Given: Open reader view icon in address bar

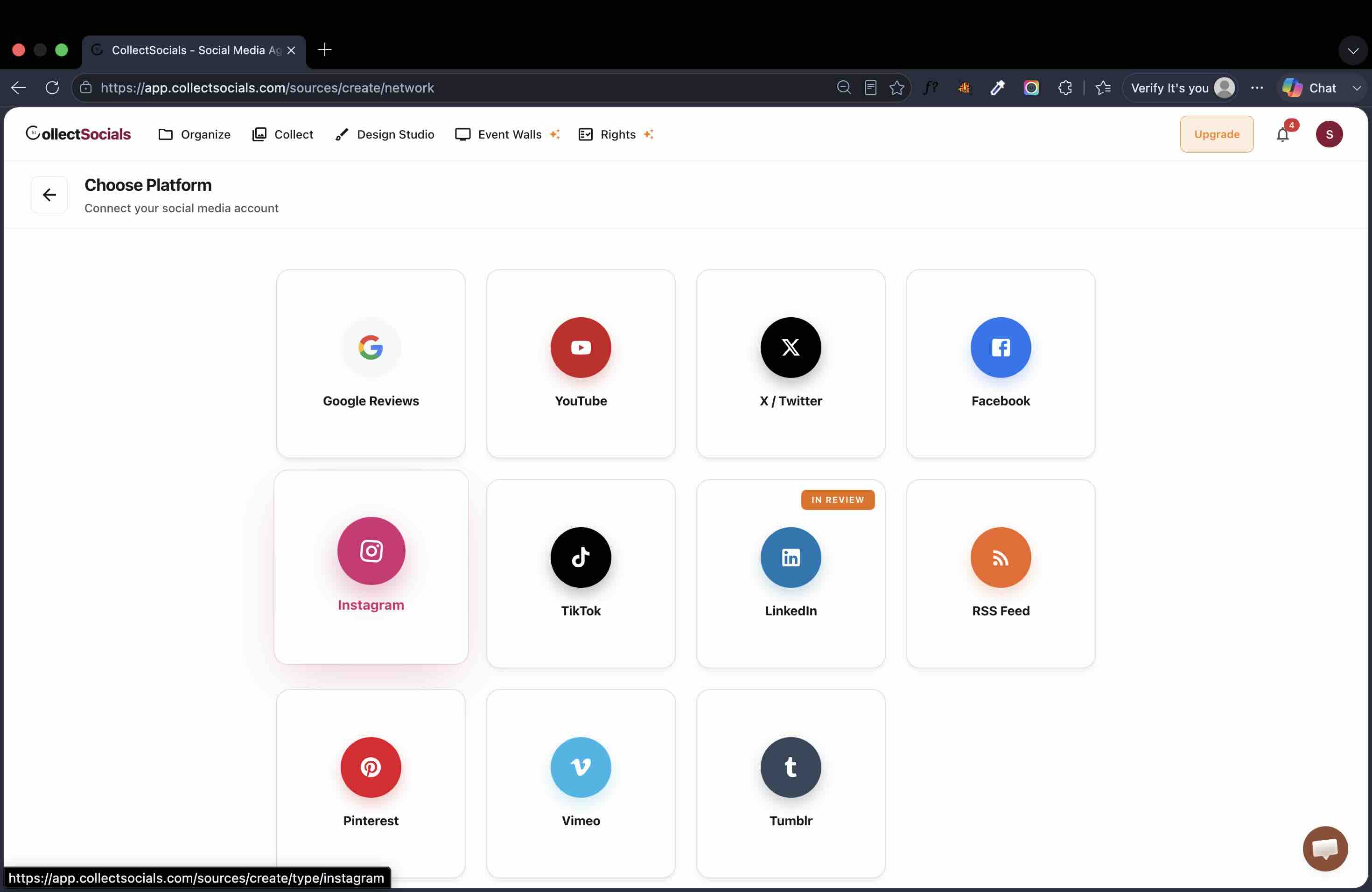Looking at the screenshot, I should click(870, 88).
